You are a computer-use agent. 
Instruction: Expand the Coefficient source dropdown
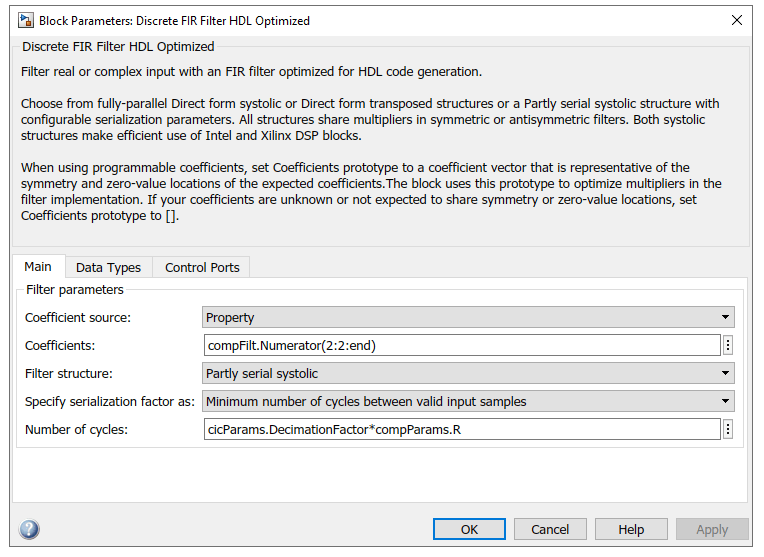click(x=468, y=318)
